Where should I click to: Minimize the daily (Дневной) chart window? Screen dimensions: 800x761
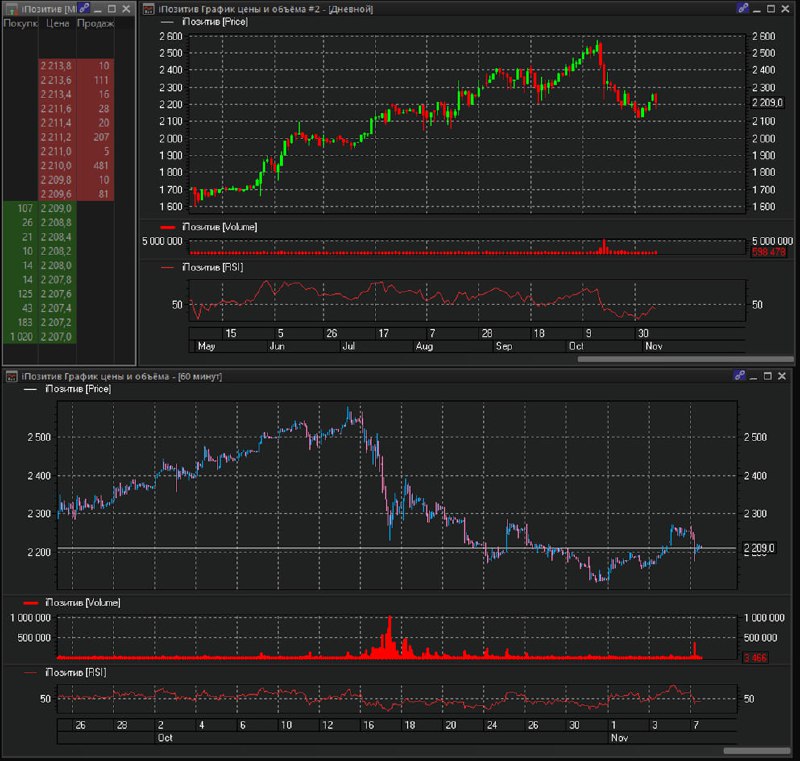pyautogui.click(x=757, y=9)
